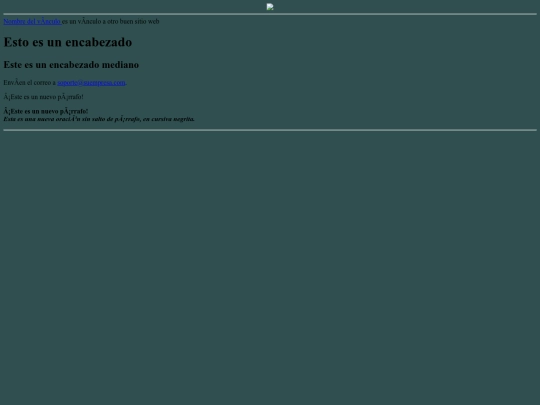Click the 'Envíen el correo a' text
Viewport: 540px width, 405px height.
point(30,83)
